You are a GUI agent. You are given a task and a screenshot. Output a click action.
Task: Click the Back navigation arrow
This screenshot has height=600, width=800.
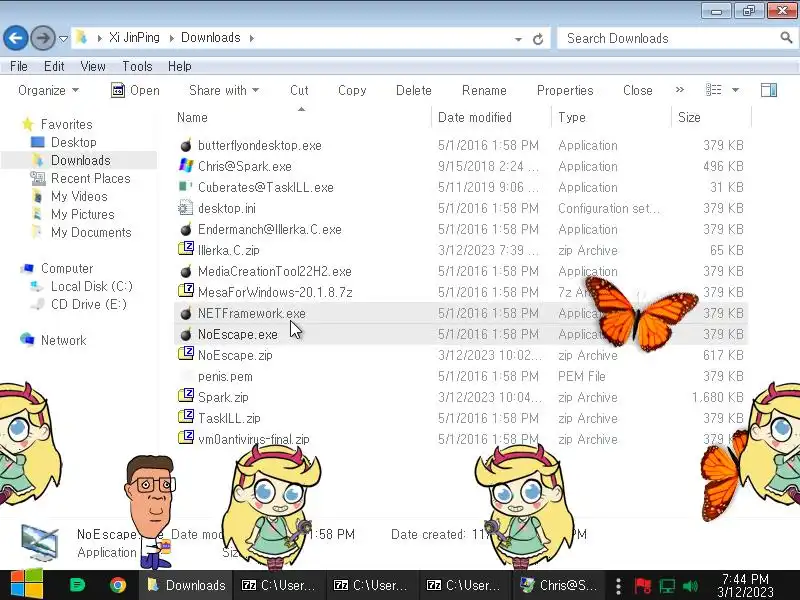click(16, 38)
